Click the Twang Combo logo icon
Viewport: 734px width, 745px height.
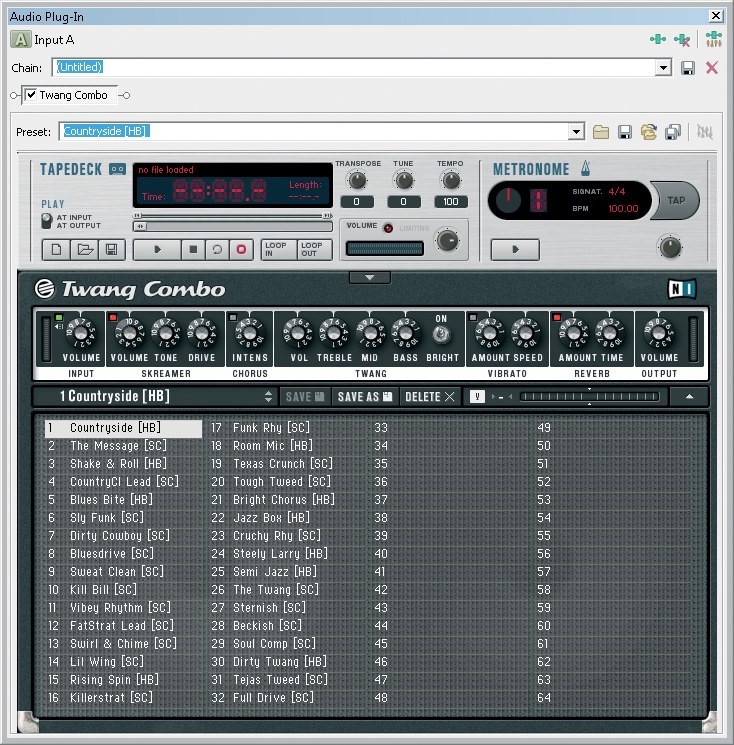tap(45, 288)
